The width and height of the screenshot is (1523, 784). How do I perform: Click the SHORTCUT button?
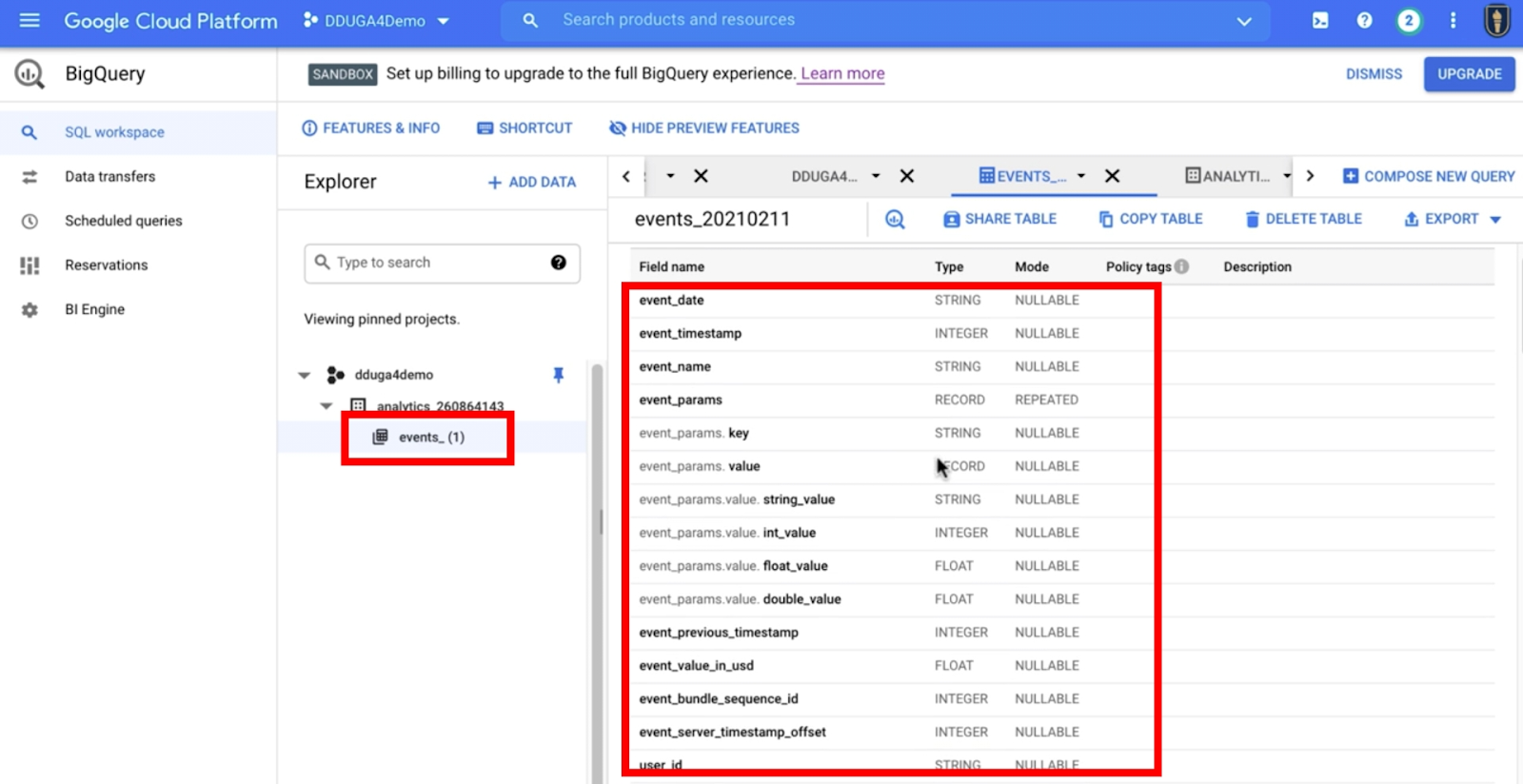524,128
